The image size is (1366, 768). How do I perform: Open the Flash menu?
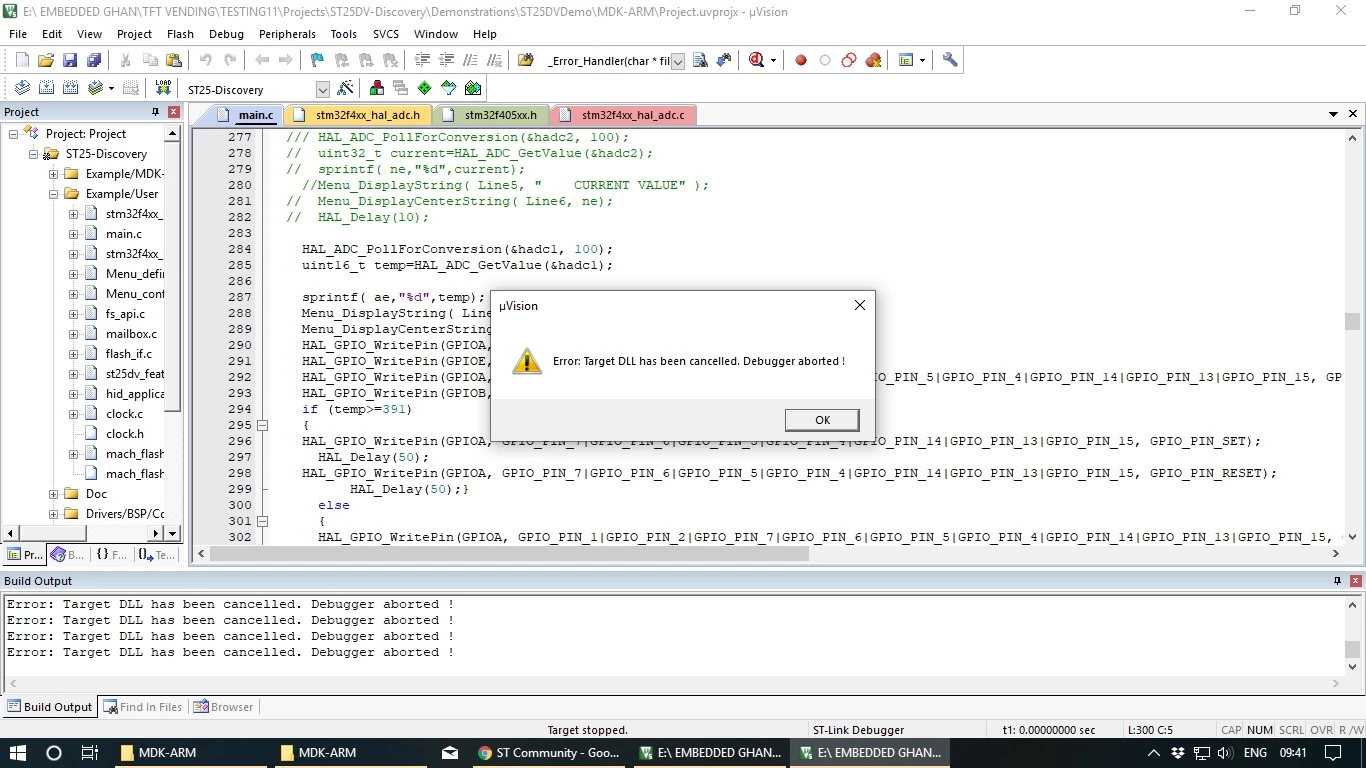coord(180,34)
